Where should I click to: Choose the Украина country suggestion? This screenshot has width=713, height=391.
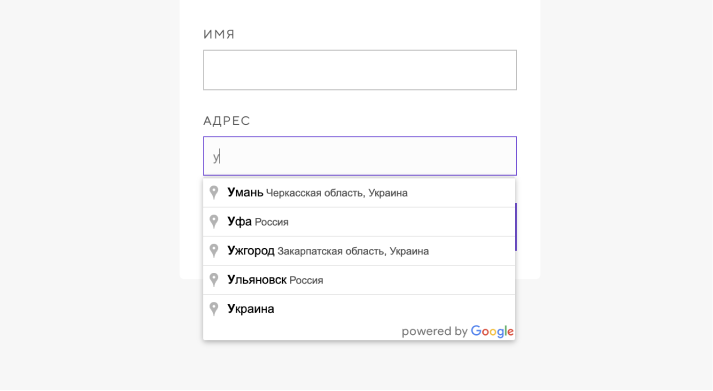[x=359, y=309]
